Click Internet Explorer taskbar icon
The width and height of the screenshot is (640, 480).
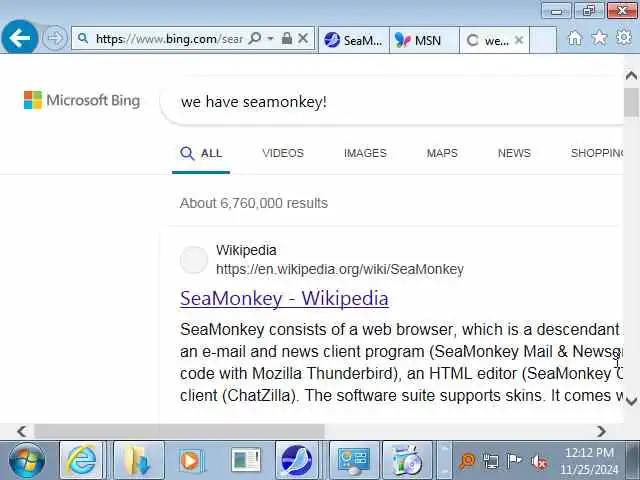[81, 460]
